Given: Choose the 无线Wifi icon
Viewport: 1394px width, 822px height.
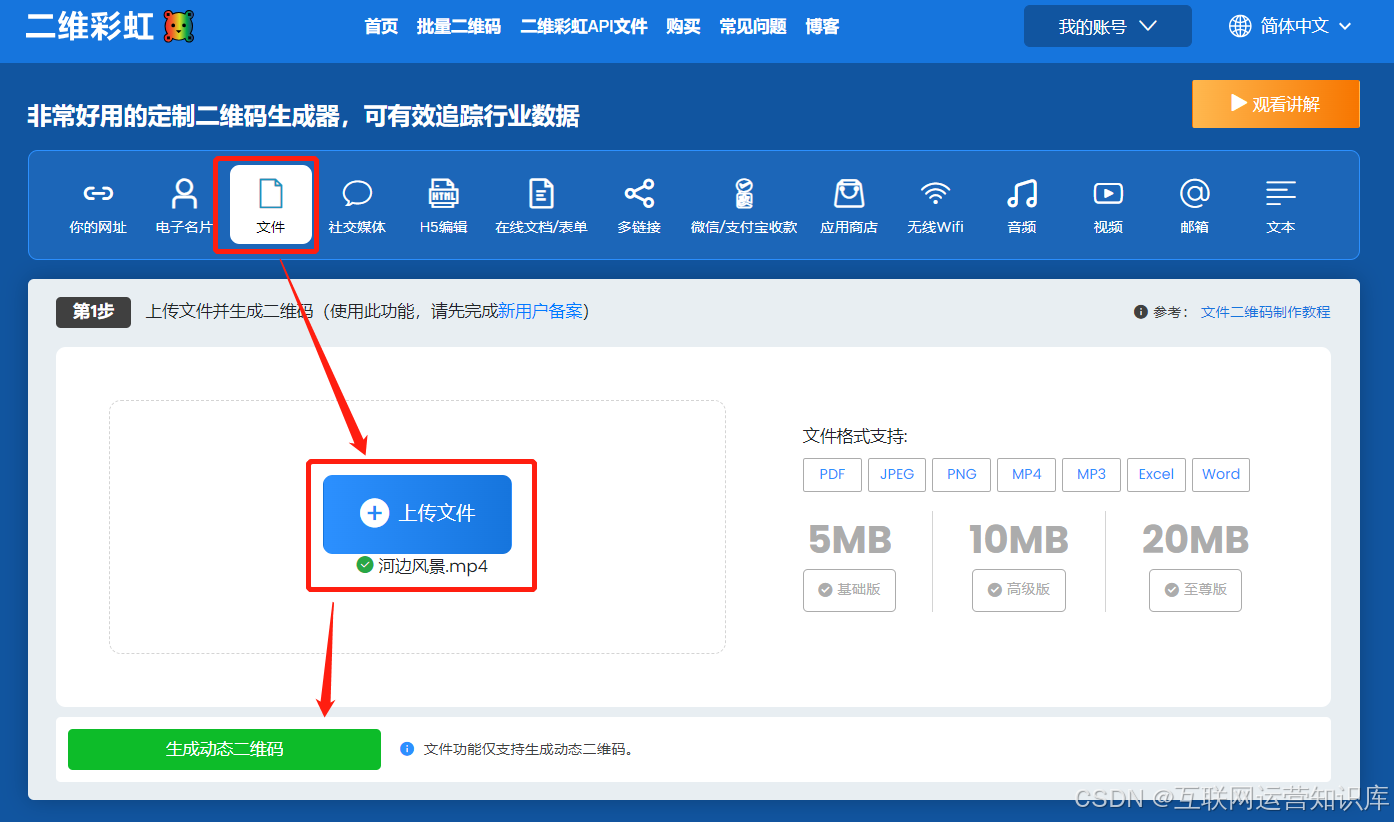Looking at the screenshot, I should 935,193.
